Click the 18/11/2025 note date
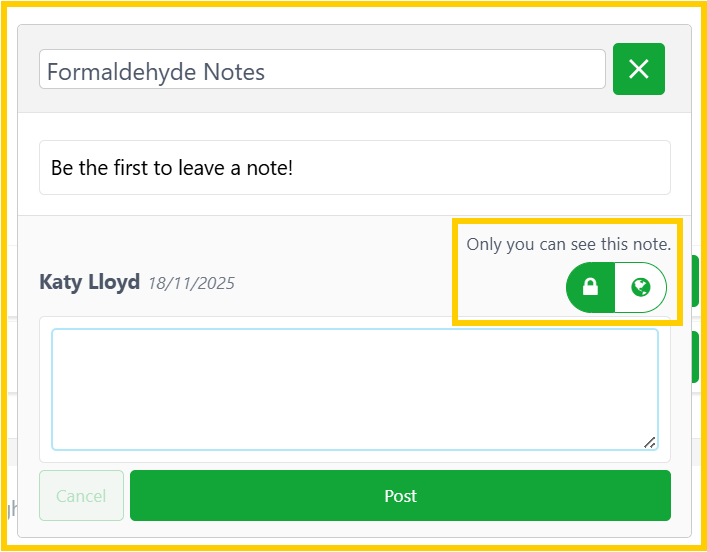 point(191,283)
